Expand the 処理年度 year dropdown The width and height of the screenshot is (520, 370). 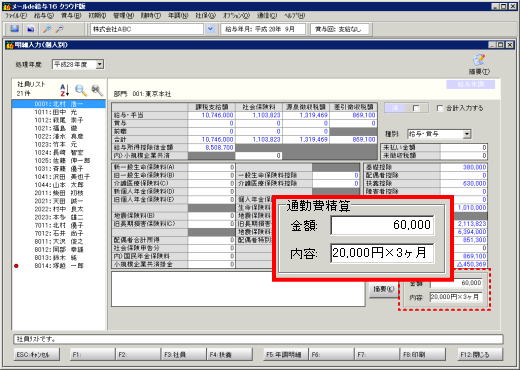100,64
